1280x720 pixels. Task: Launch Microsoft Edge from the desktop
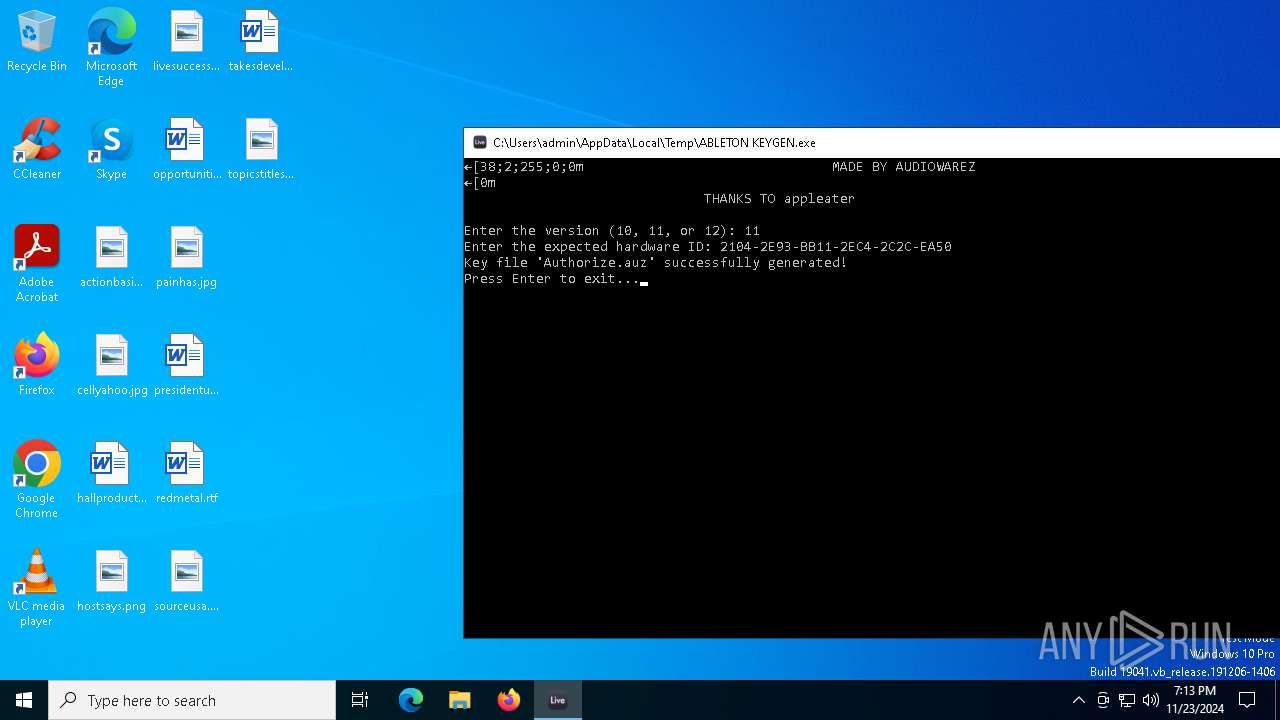tap(111, 48)
